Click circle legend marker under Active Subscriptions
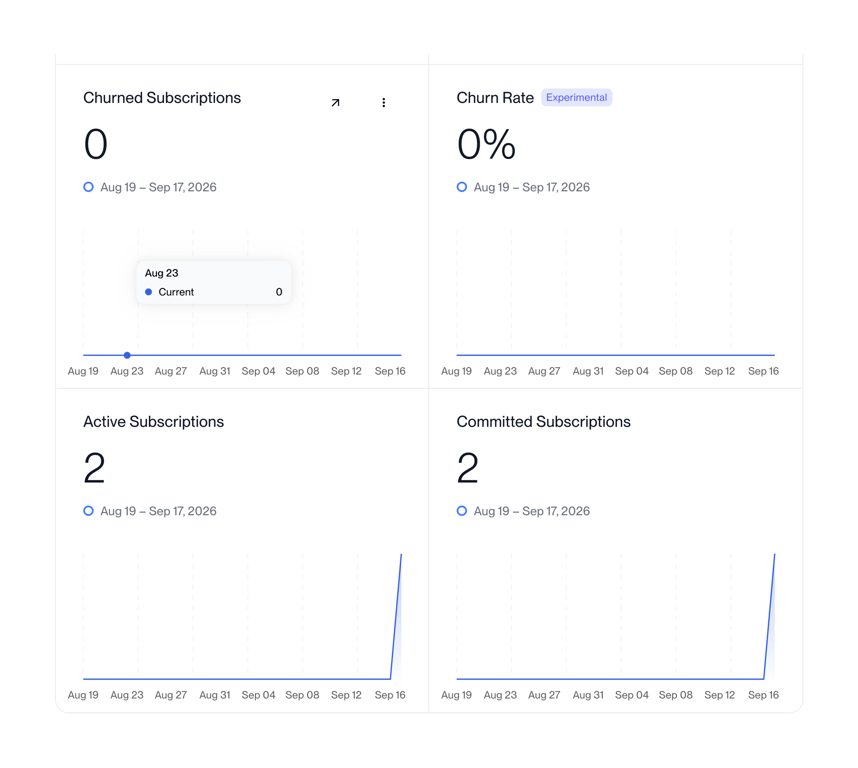 pos(88,511)
